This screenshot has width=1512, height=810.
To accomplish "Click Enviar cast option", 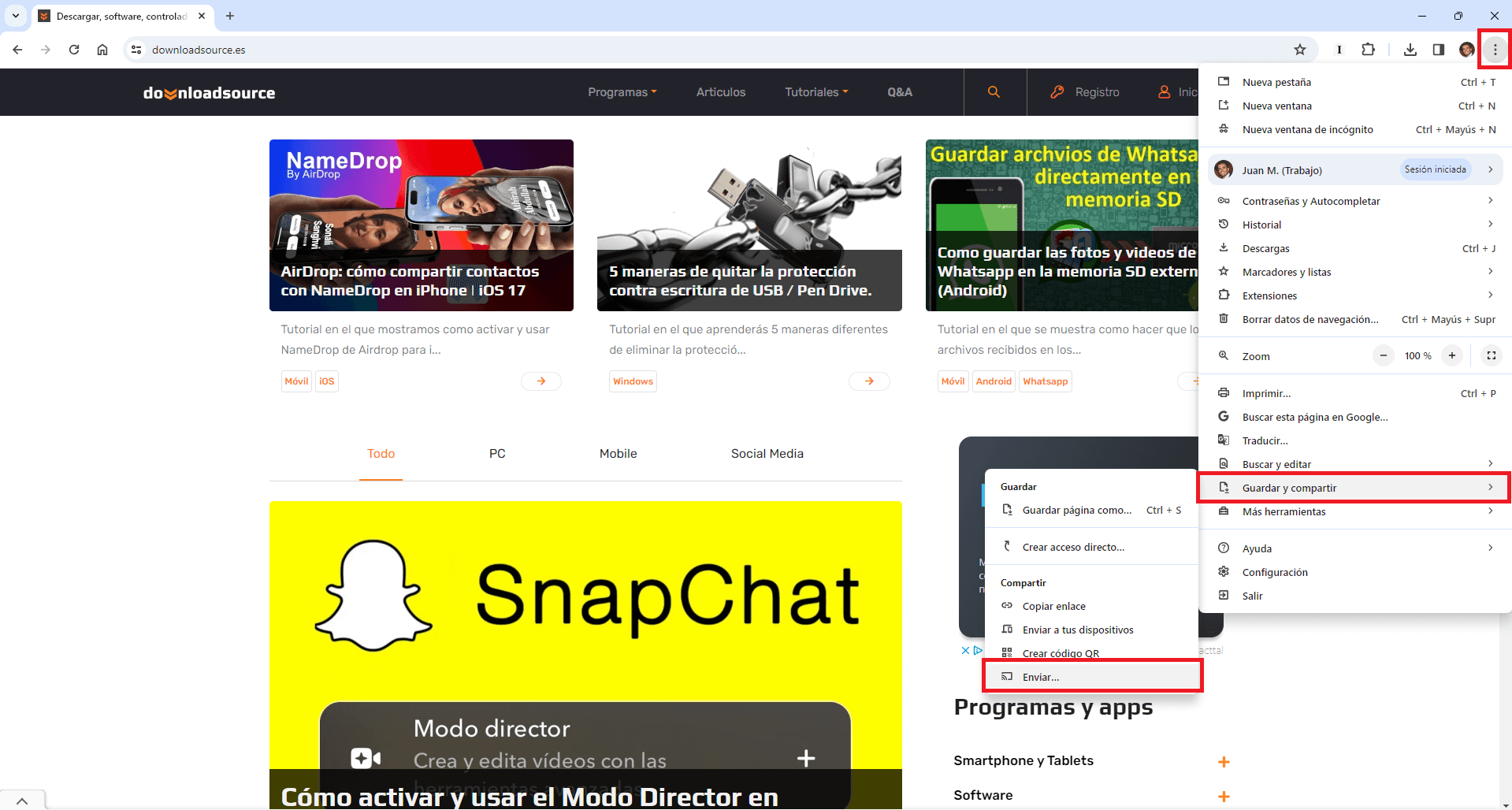I will point(1092,677).
